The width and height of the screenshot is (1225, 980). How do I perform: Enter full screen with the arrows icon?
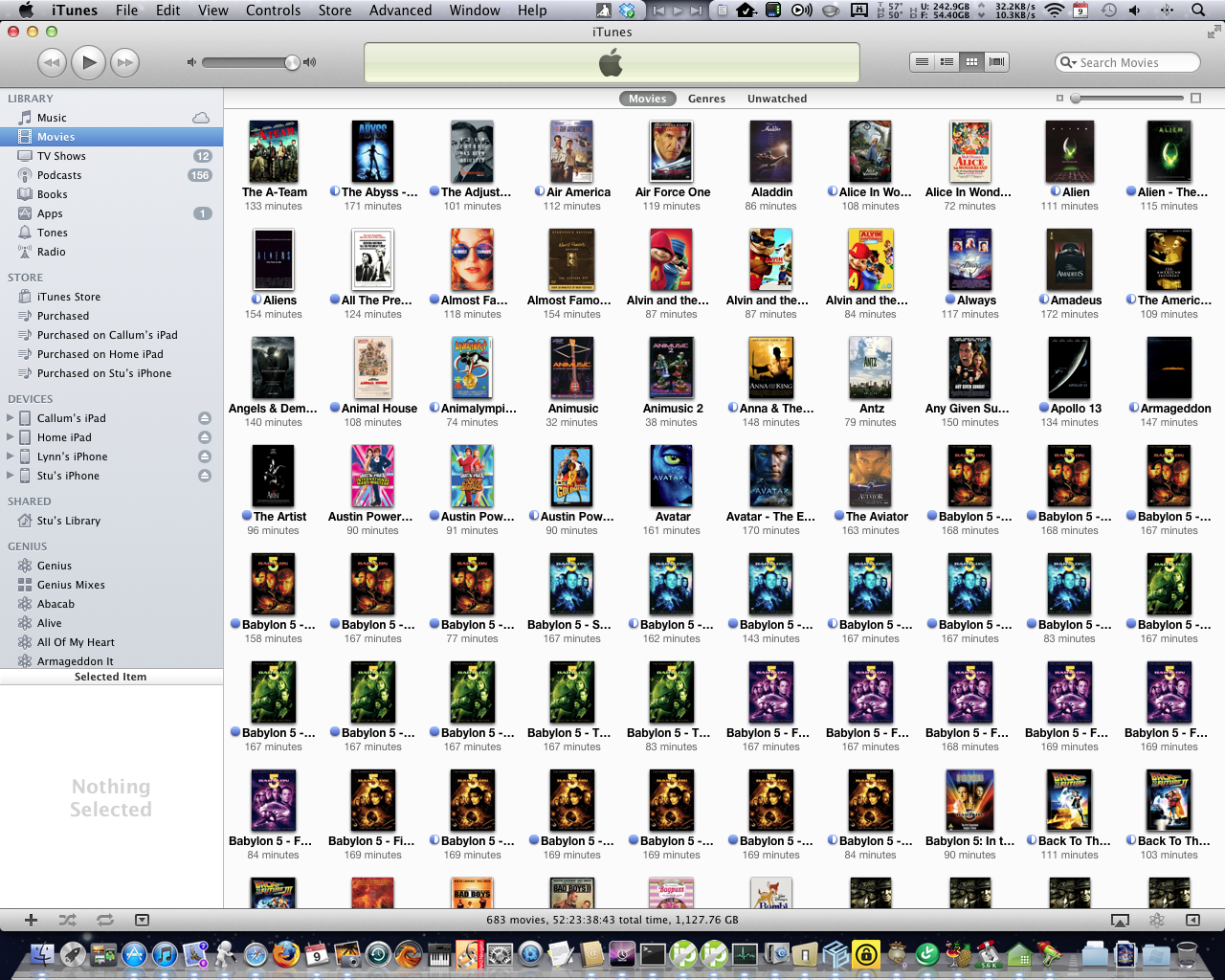(x=1214, y=32)
